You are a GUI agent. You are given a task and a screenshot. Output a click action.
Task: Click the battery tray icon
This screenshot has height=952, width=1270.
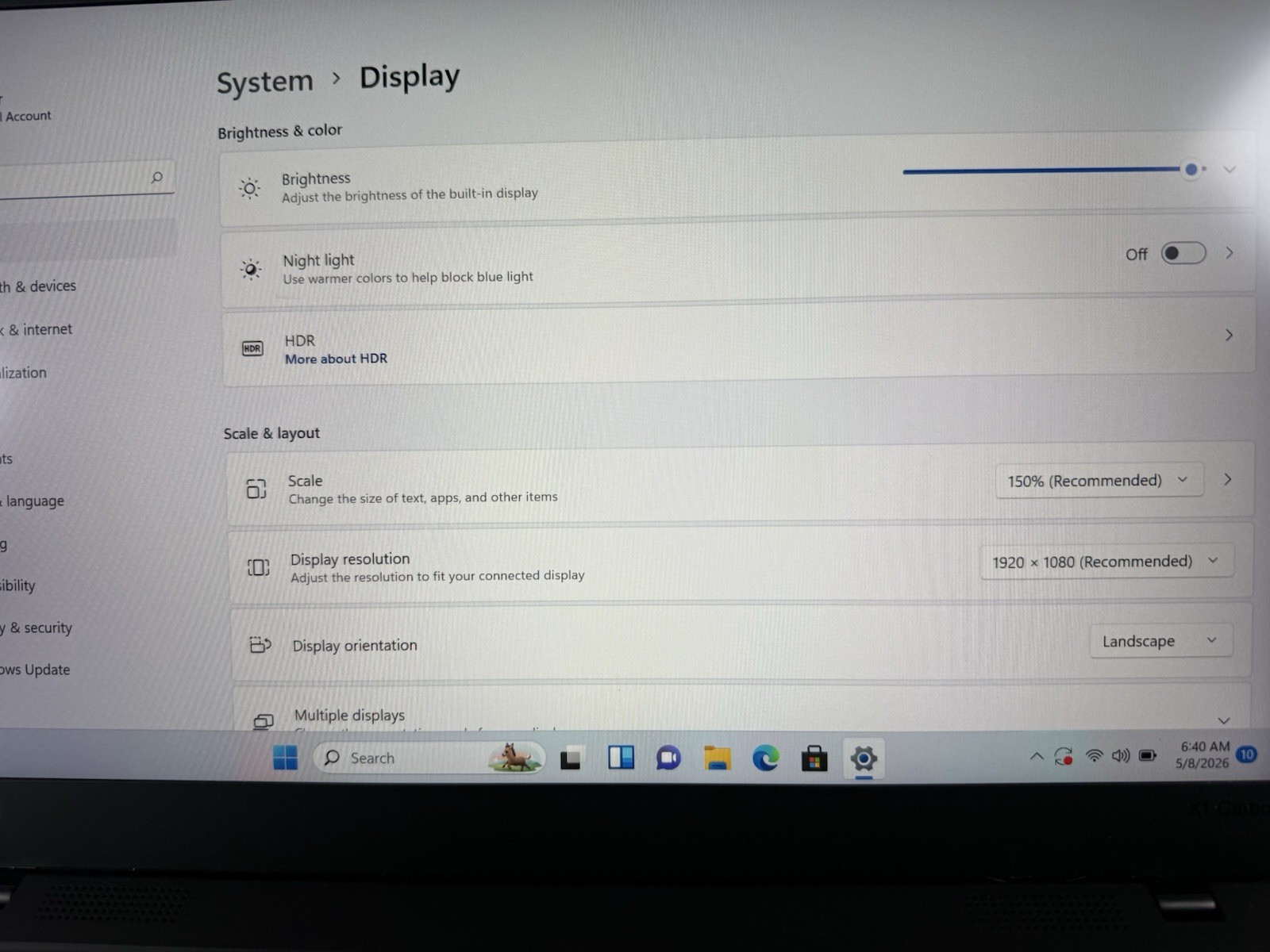point(1148,755)
